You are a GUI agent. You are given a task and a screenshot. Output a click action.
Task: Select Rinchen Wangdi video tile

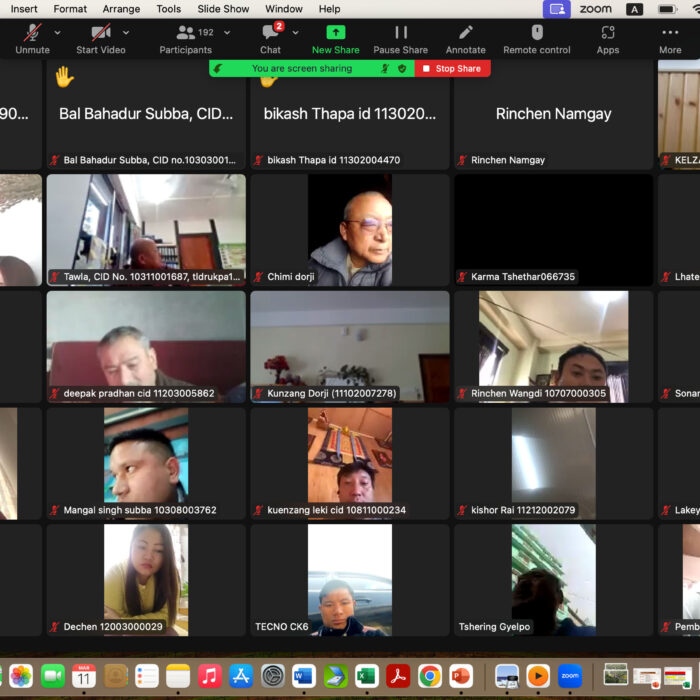pos(553,346)
